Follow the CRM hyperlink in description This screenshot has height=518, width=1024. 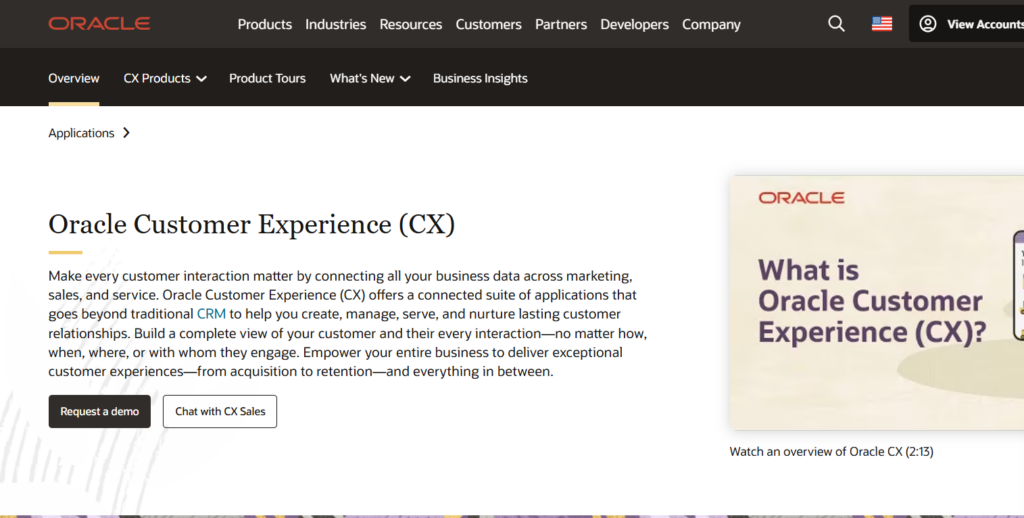[211, 314]
